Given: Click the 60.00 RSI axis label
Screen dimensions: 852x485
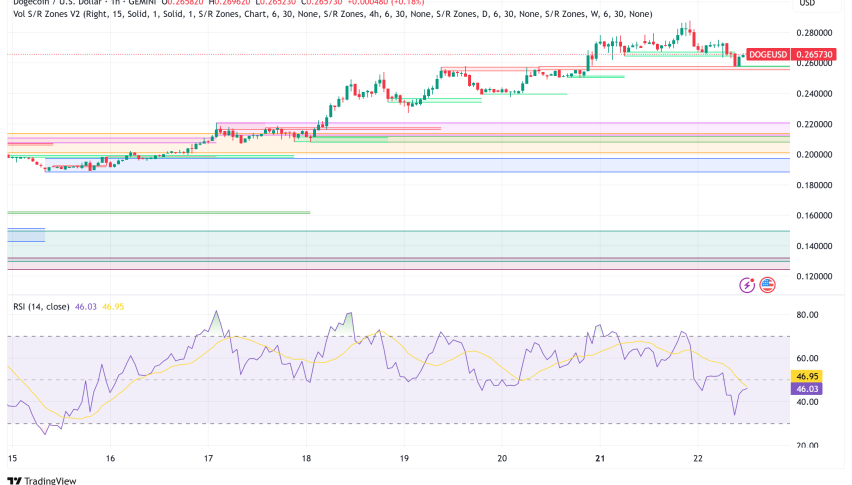Looking at the screenshot, I should [x=807, y=358].
